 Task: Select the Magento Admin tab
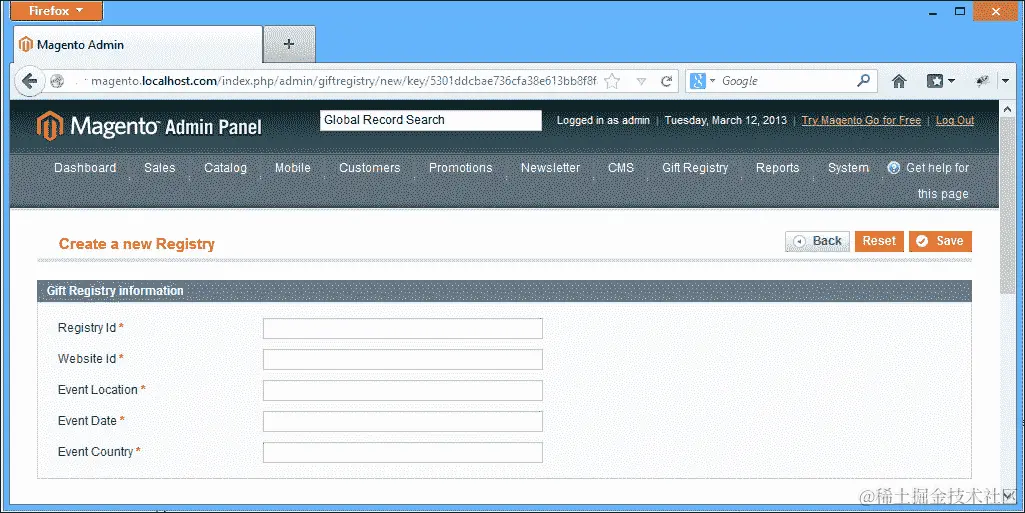pos(138,44)
